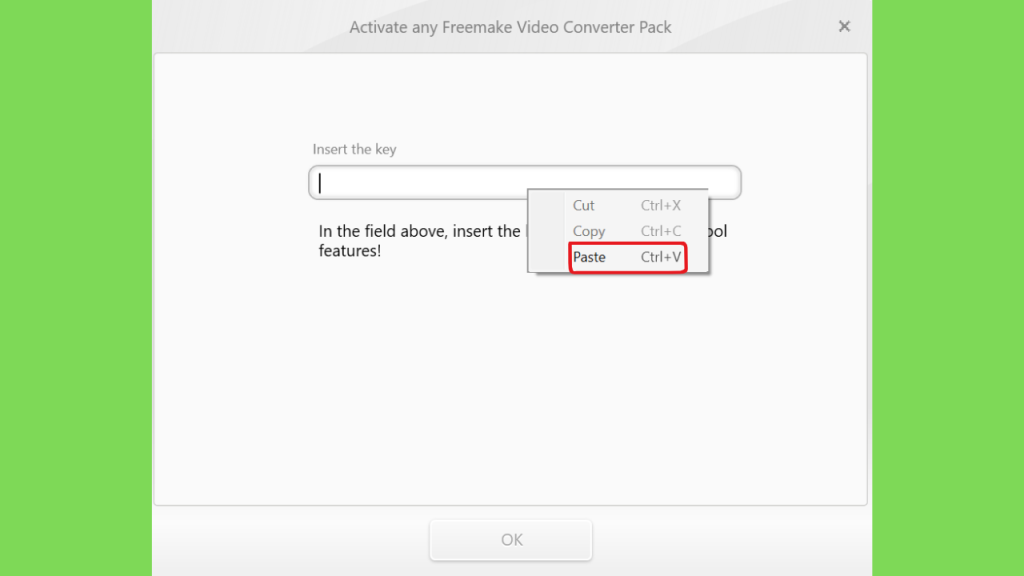
Task: Click the empty white dialog body below instructions
Action: (510, 385)
